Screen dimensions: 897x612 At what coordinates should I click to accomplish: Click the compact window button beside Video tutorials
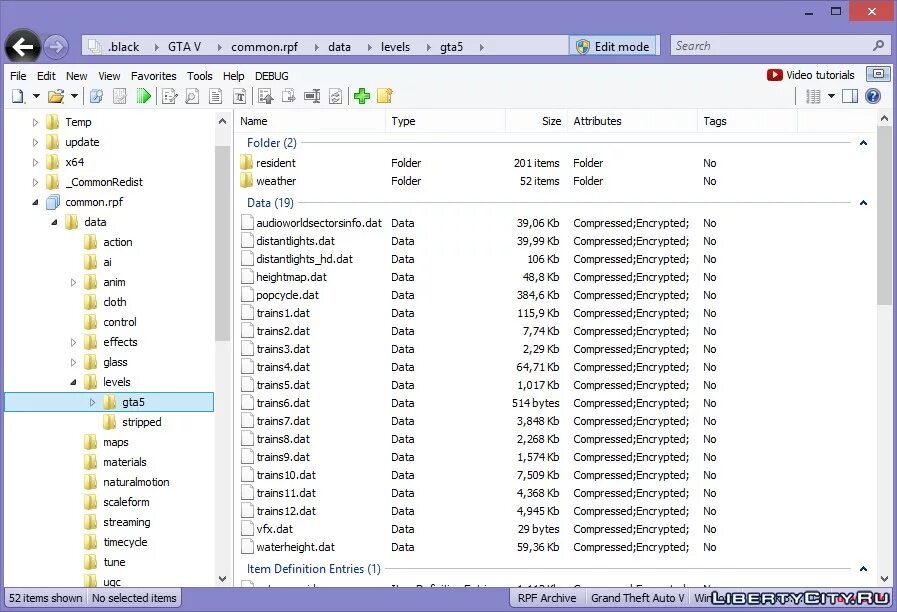[878, 74]
